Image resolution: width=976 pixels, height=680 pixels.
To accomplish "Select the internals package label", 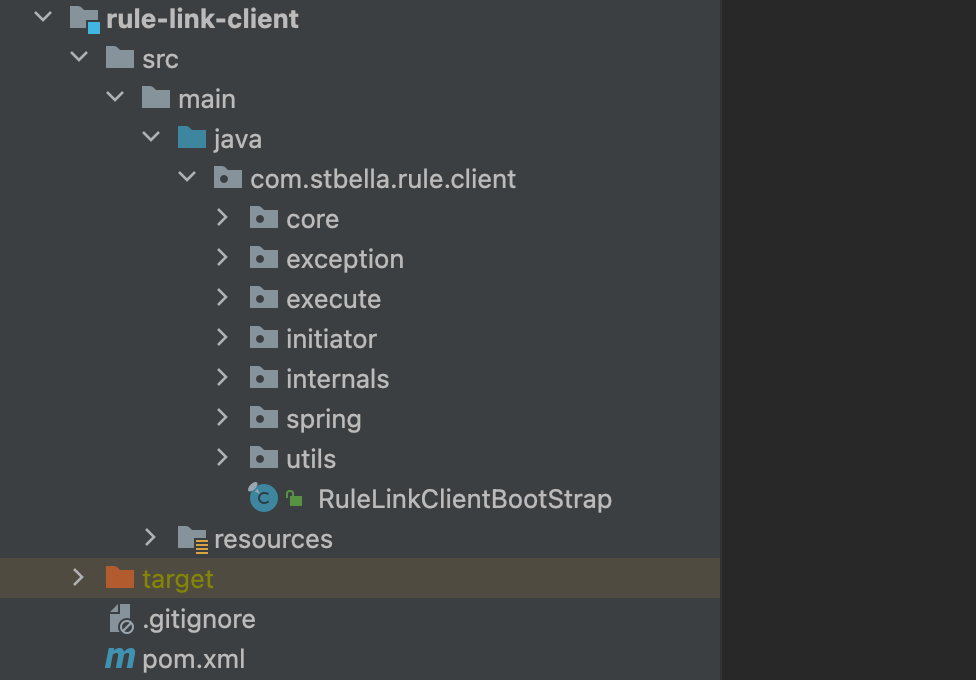I will click(337, 379).
